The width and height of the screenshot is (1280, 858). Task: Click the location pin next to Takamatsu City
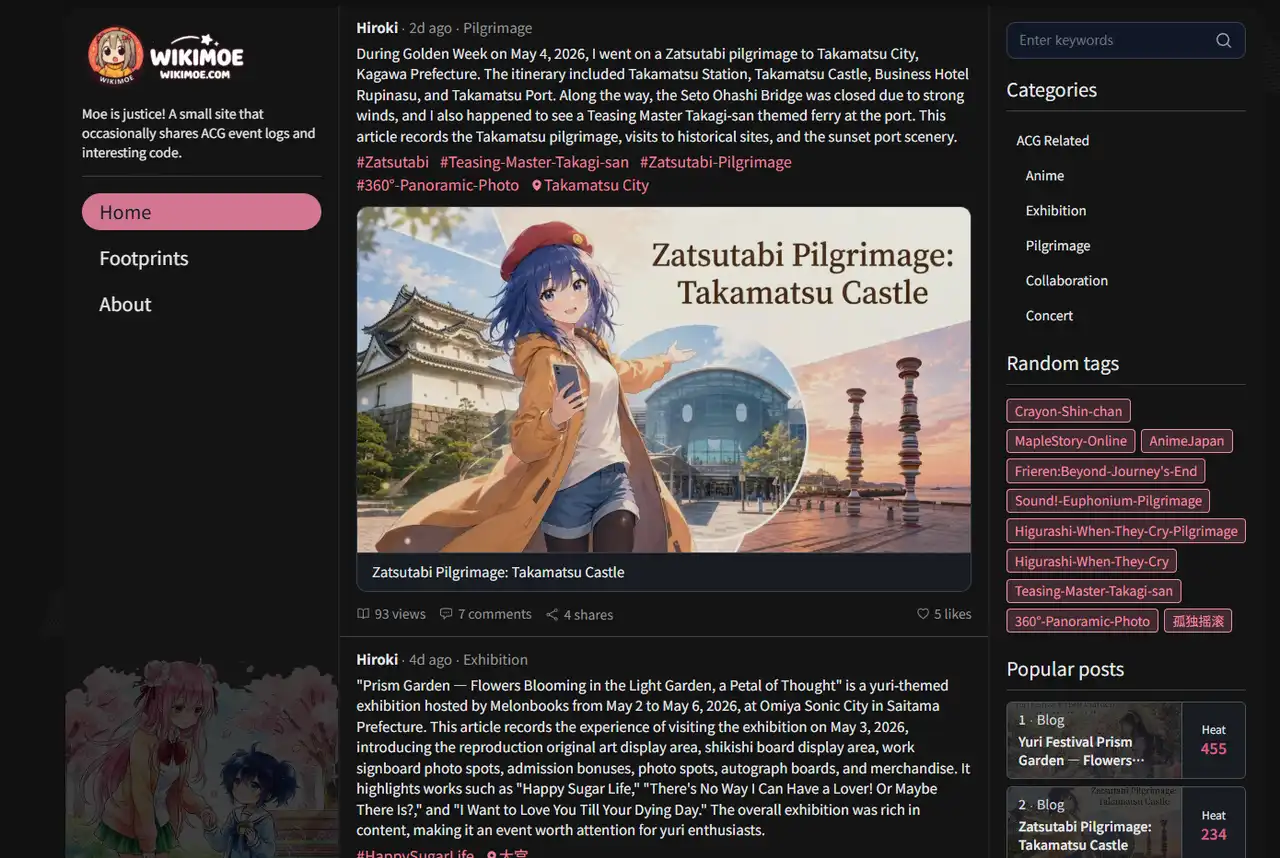537,185
